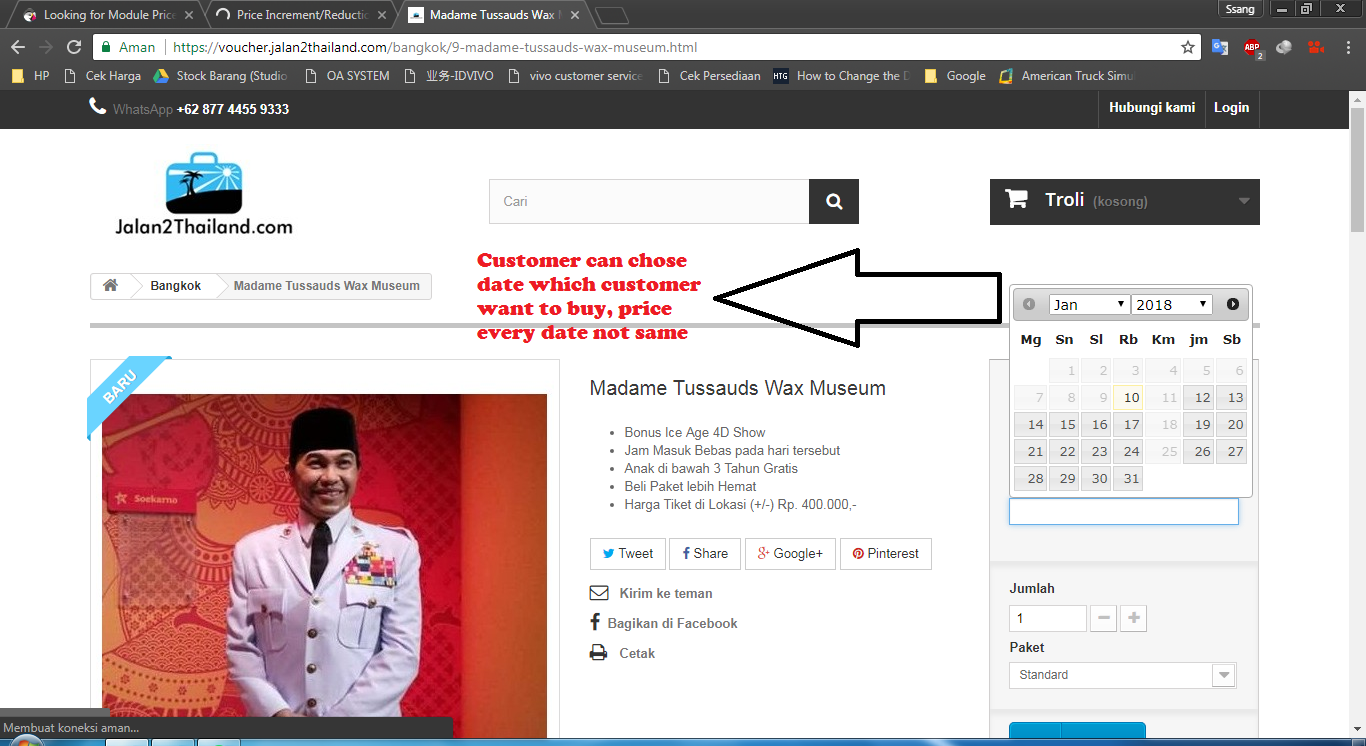Decrease quantity with the minus button
Viewport: 1366px width, 746px height.
click(1104, 619)
